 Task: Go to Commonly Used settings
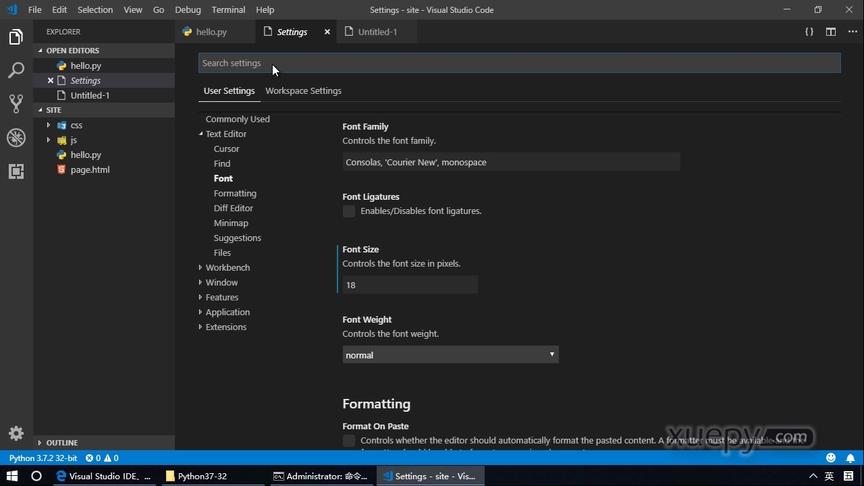(237, 119)
